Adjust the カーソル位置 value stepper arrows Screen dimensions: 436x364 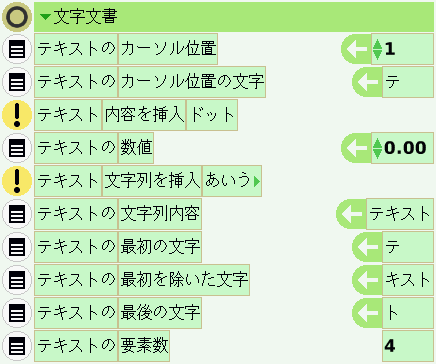377,49
